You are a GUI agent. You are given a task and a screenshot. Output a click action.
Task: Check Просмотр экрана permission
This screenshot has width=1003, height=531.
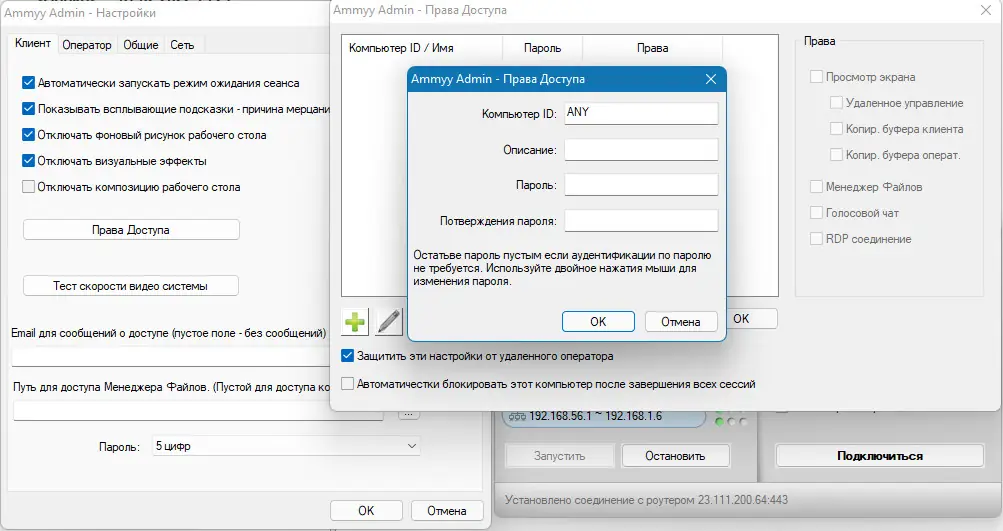click(x=816, y=77)
